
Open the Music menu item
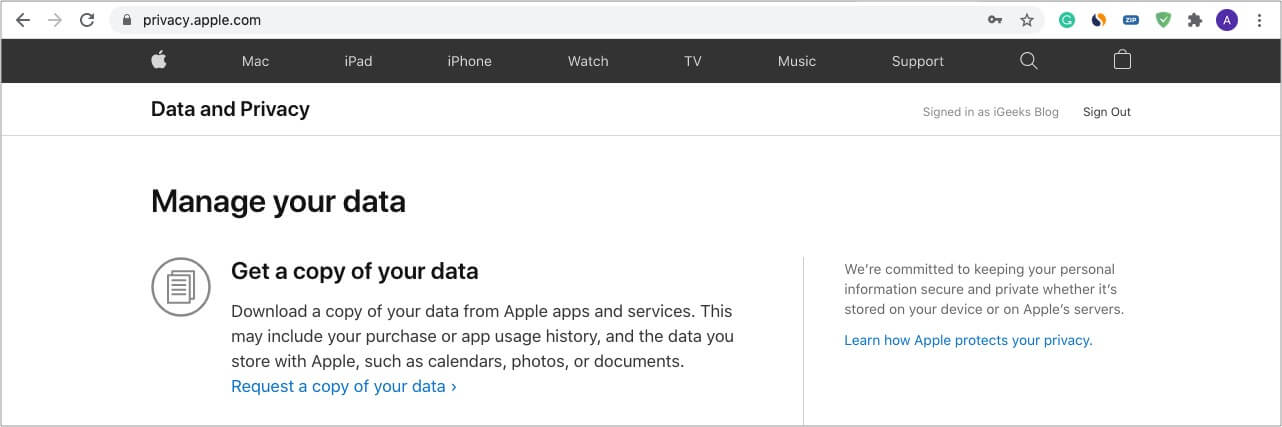pyautogui.click(x=797, y=61)
